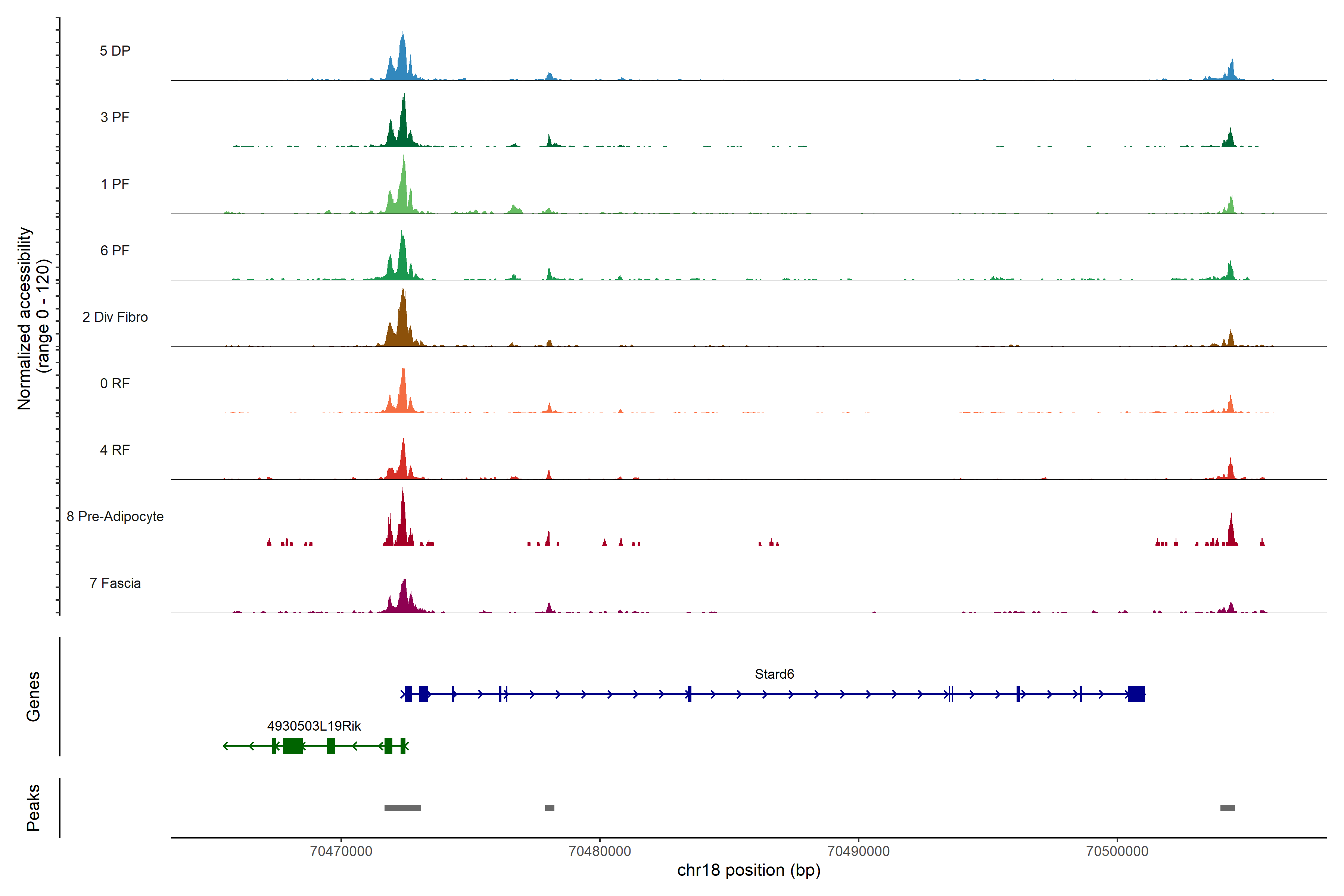Click the 4930503L19Rik gene label
This screenshot has width=1344, height=896.
coord(314,726)
